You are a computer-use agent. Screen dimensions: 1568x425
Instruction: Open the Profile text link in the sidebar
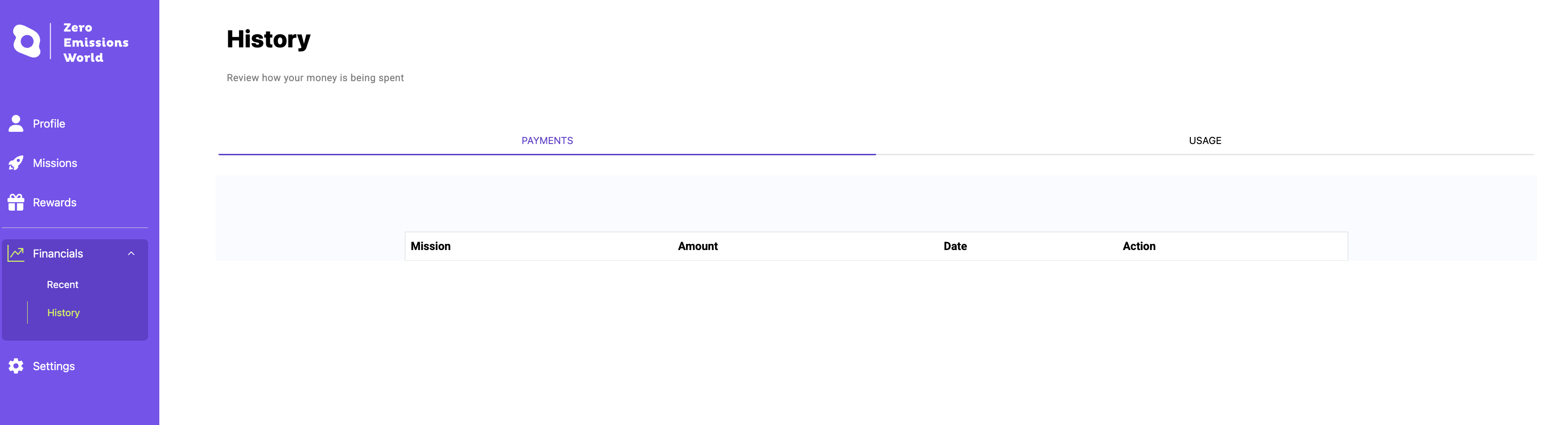click(49, 123)
